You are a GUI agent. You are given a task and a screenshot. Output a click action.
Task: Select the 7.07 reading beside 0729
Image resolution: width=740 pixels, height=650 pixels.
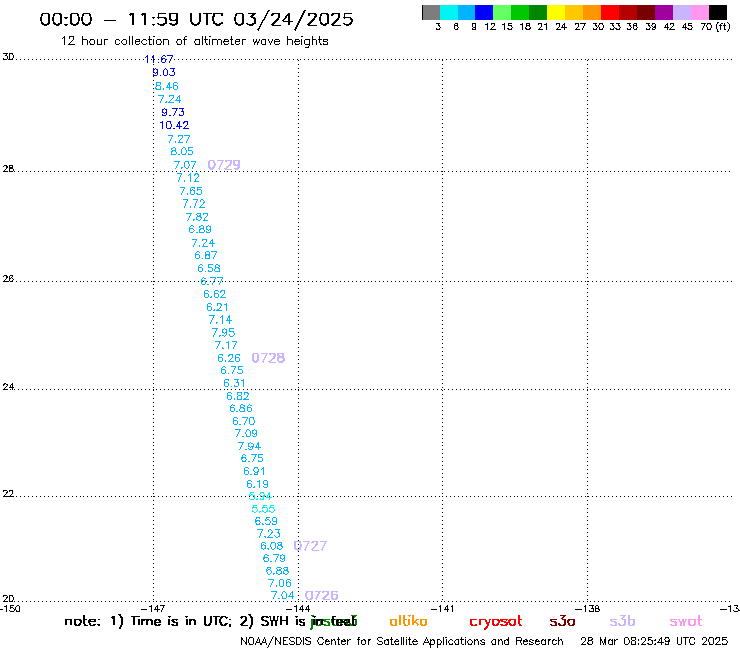tap(185, 165)
